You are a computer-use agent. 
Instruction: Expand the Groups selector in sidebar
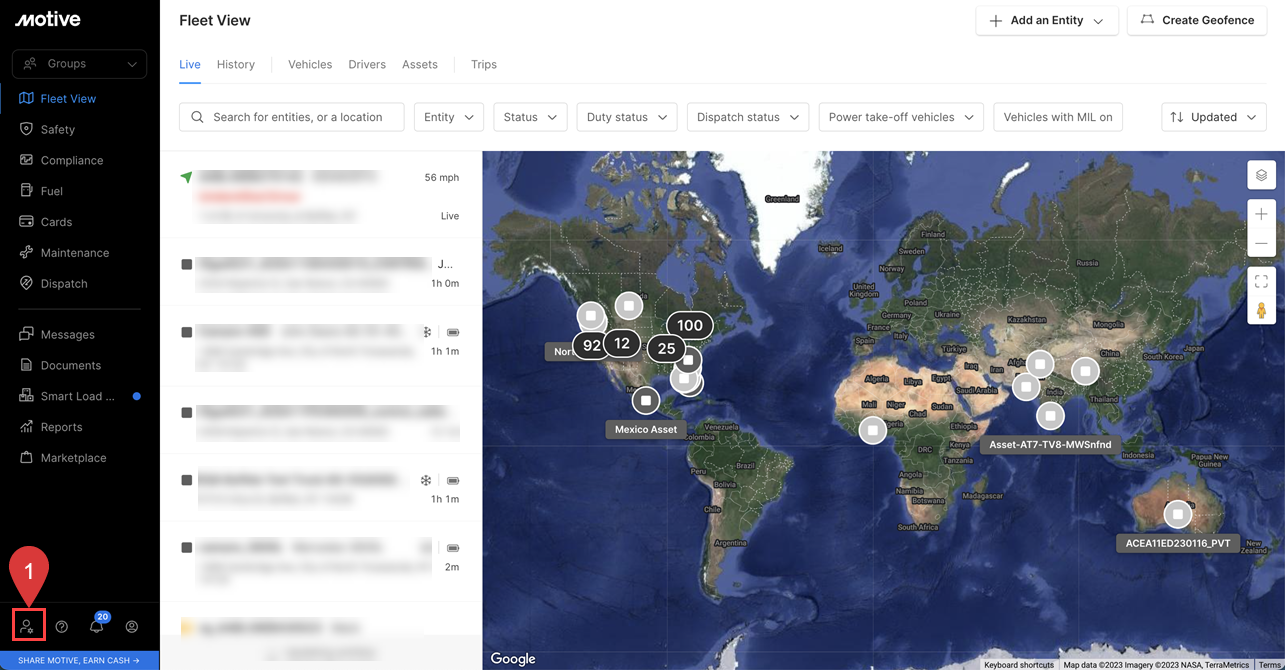(x=79, y=64)
